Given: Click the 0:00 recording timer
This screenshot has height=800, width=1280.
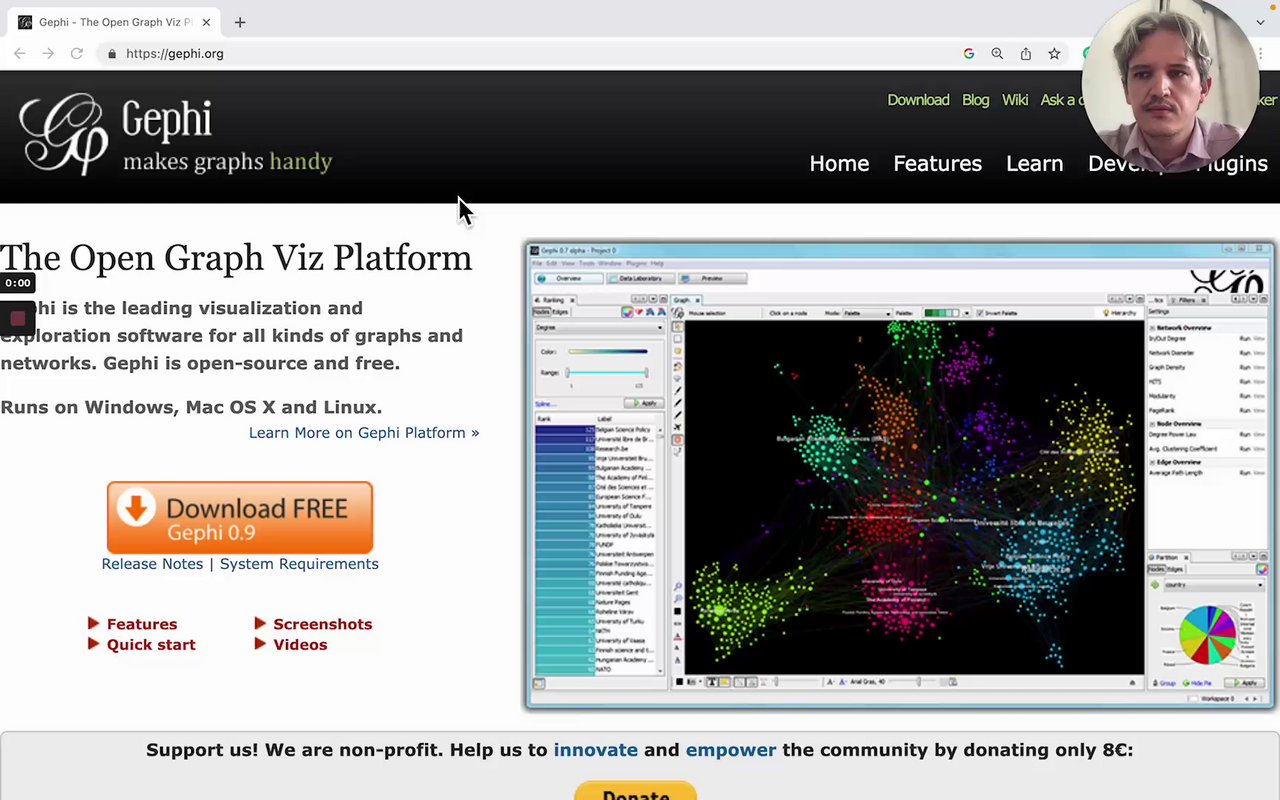Looking at the screenshot, I should [x=18, y=283].
